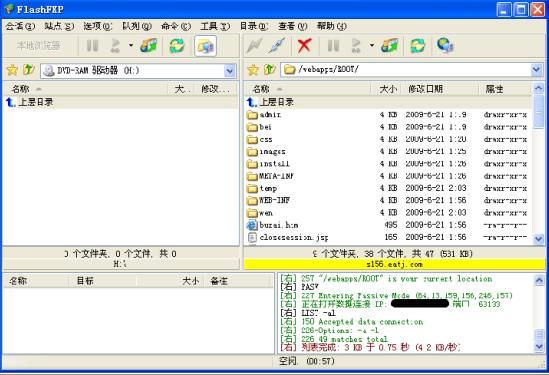Click the yellow s156.eatj.com status bar
549x375 pixels.
click(394, 264)
